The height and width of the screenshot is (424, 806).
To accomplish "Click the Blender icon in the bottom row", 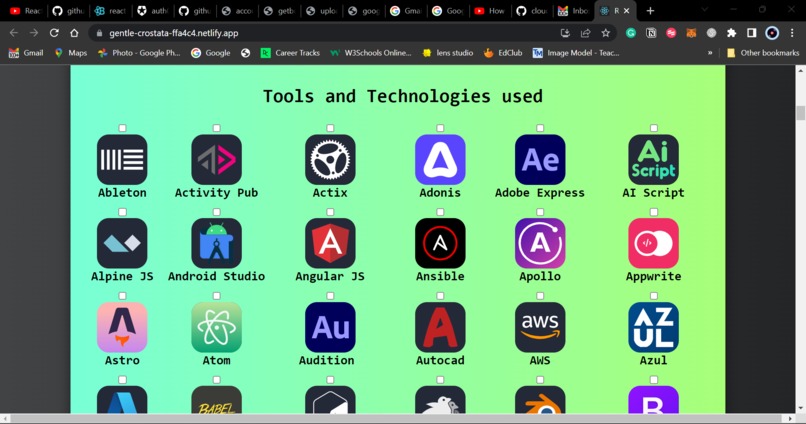I will coord(540,400).
